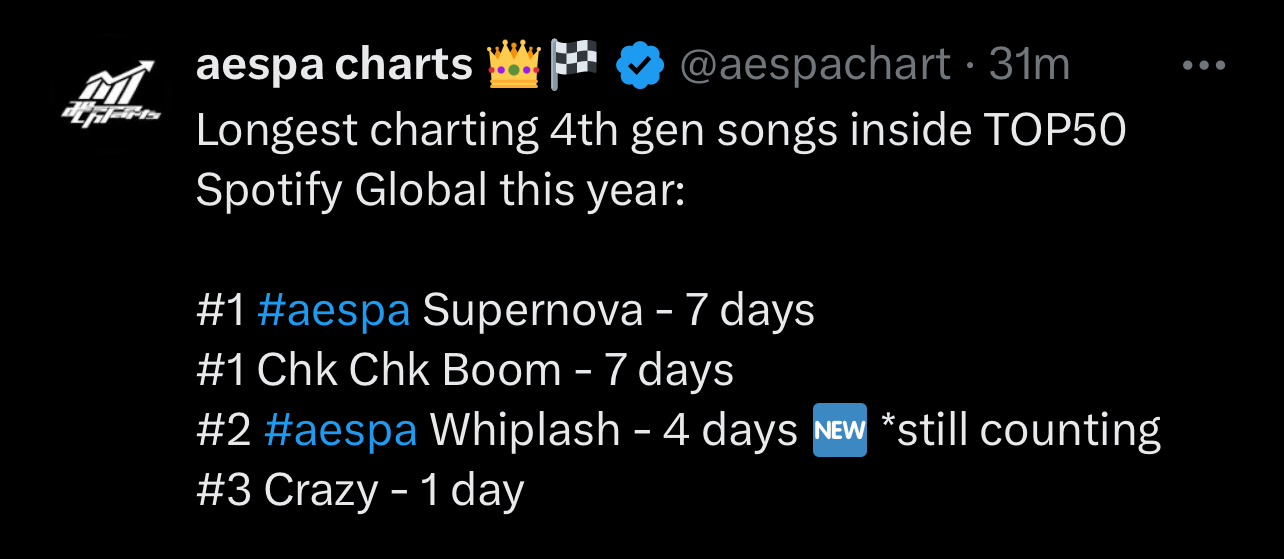
Task: Click the '#3 Crazy - 1 day' line
Action: coord(360,491)
